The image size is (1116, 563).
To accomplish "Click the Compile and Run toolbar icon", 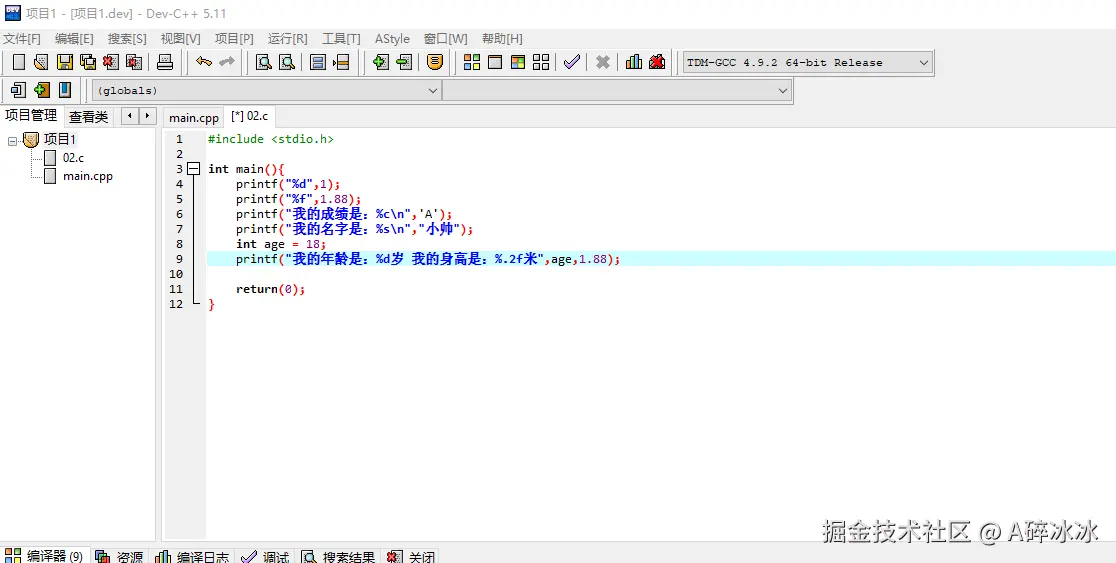I will click(x=517, y=62).
